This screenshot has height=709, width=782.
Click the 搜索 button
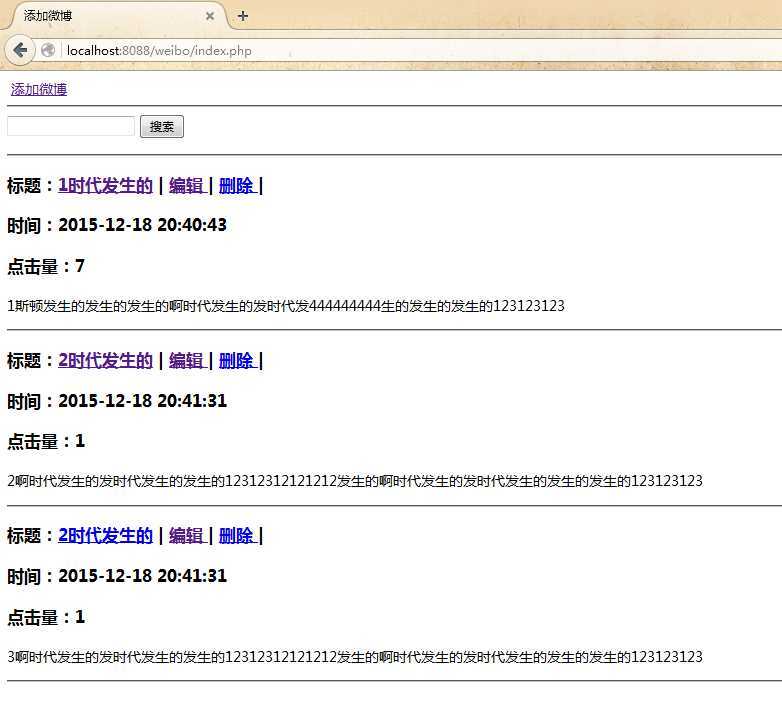click(x=162, y=126)
